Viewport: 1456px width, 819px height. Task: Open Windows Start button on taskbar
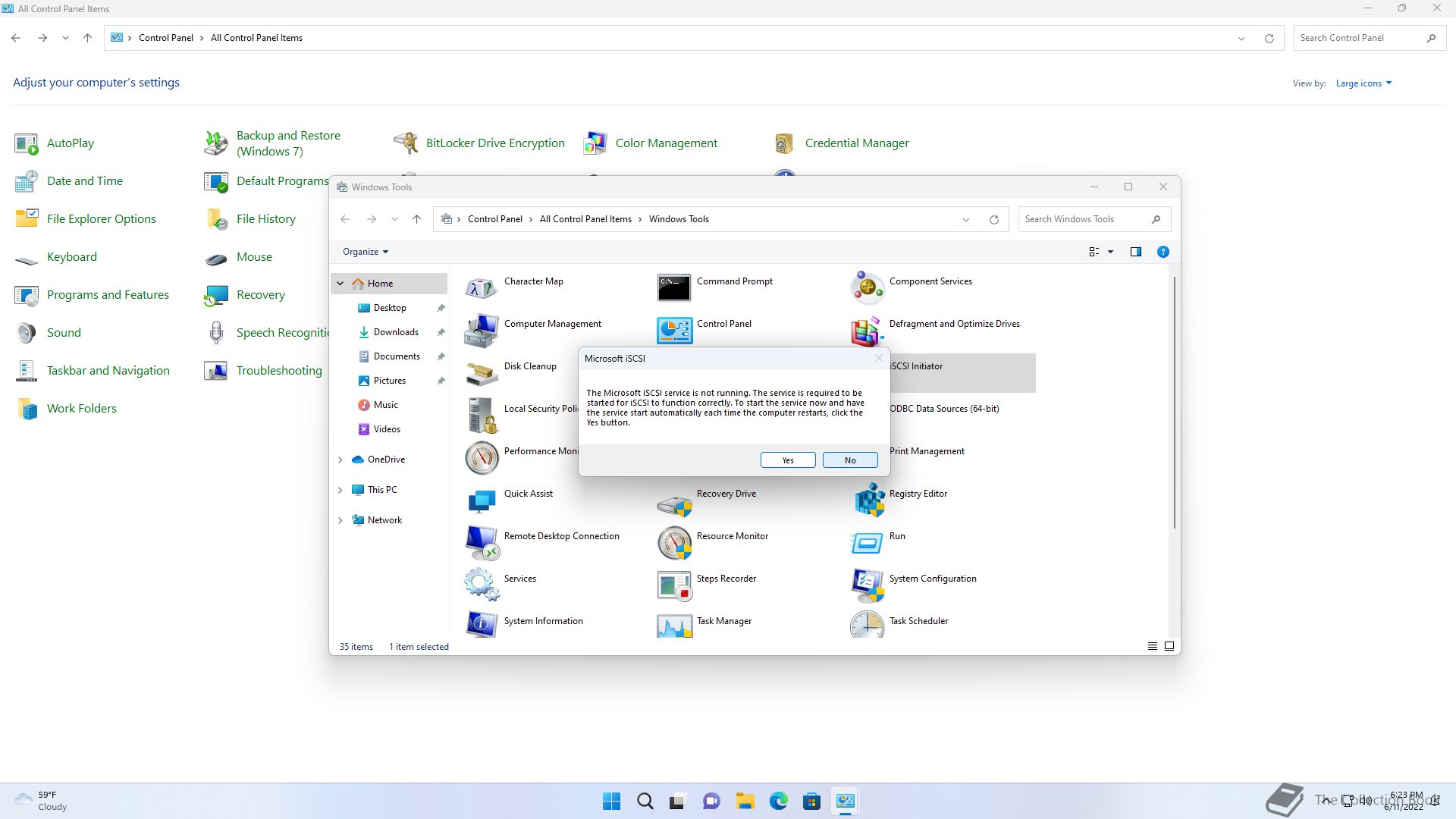(x=611, y=801)
